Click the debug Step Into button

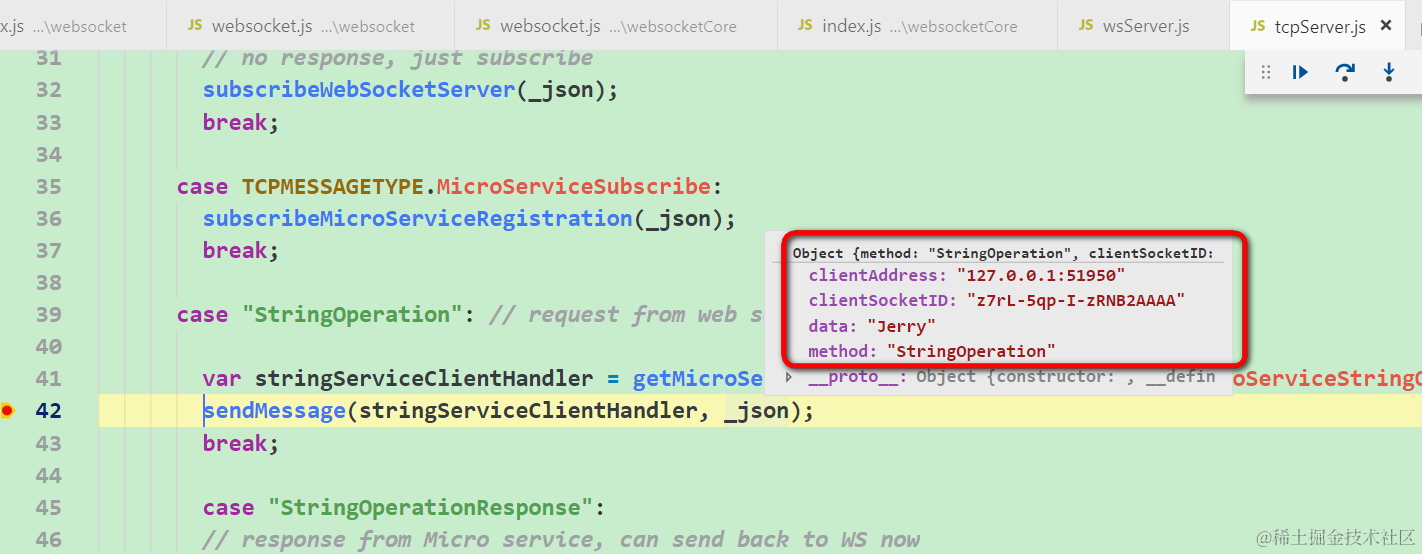tap(1389, 72)
